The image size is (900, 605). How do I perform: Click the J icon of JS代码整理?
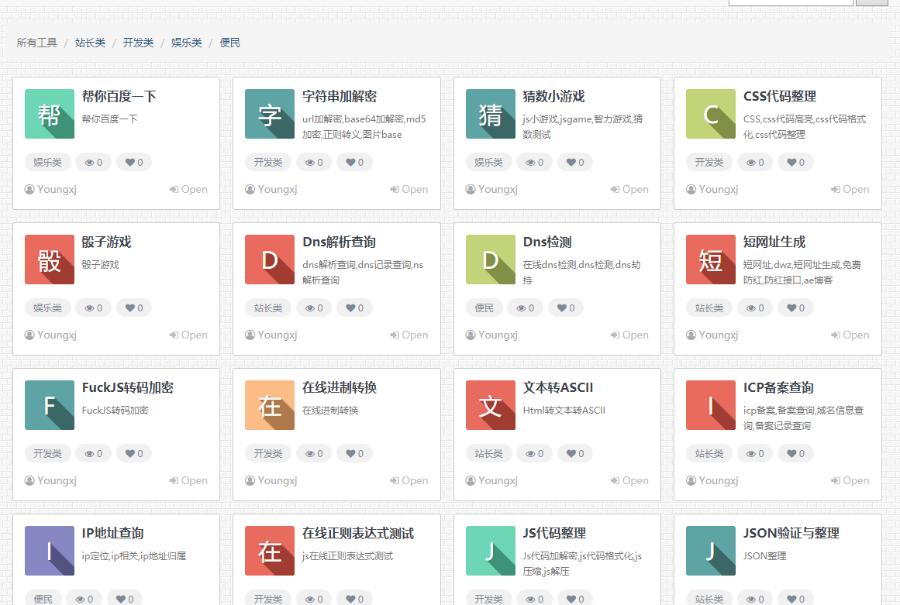pyautogui.click(x=490, y=551)
